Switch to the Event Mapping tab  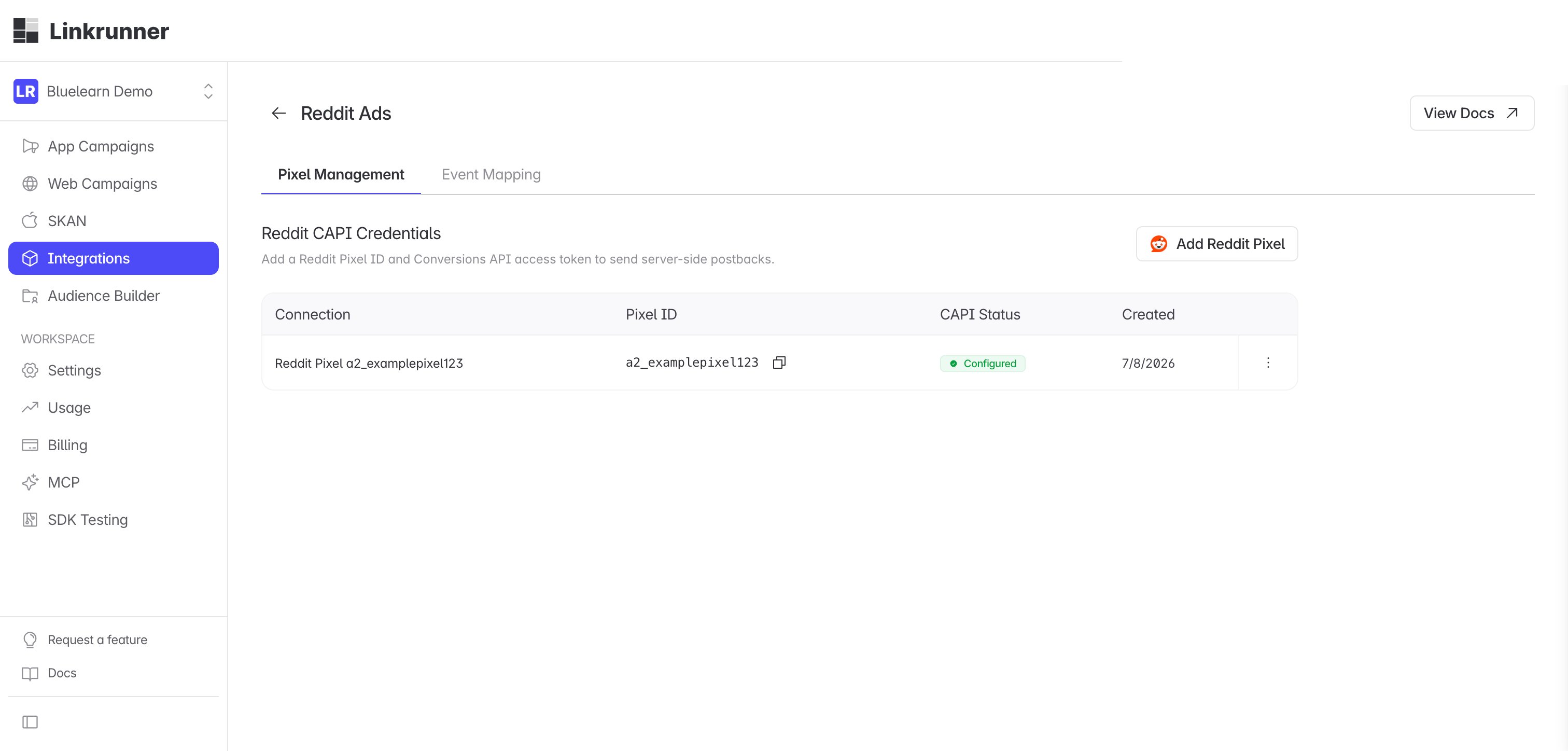[x=491, y=175]
